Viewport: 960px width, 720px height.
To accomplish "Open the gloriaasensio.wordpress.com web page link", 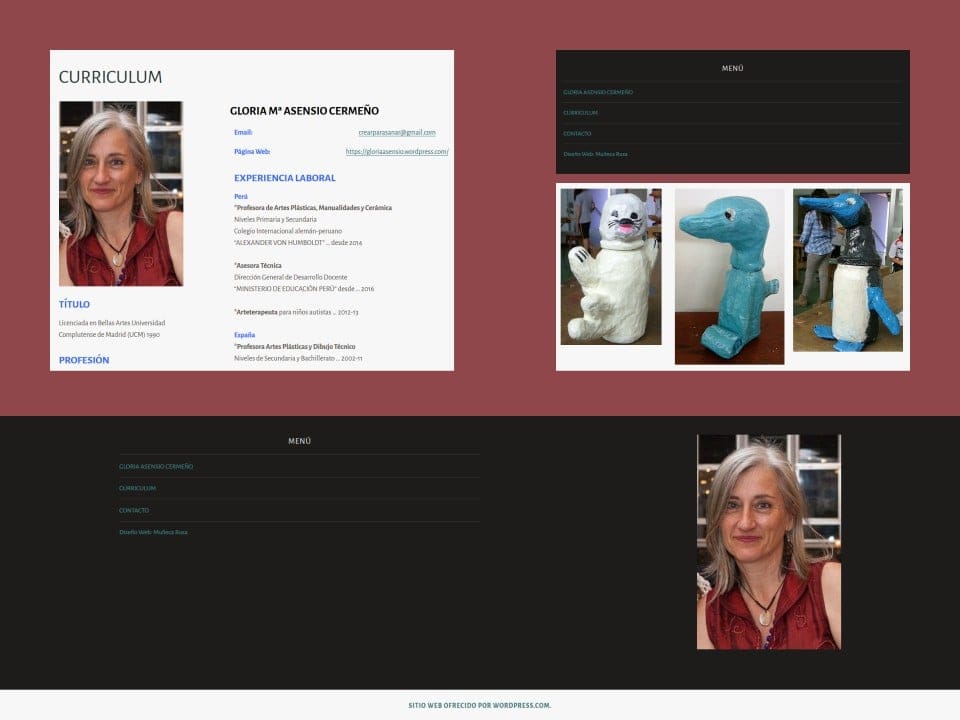I will pos(396,152).
